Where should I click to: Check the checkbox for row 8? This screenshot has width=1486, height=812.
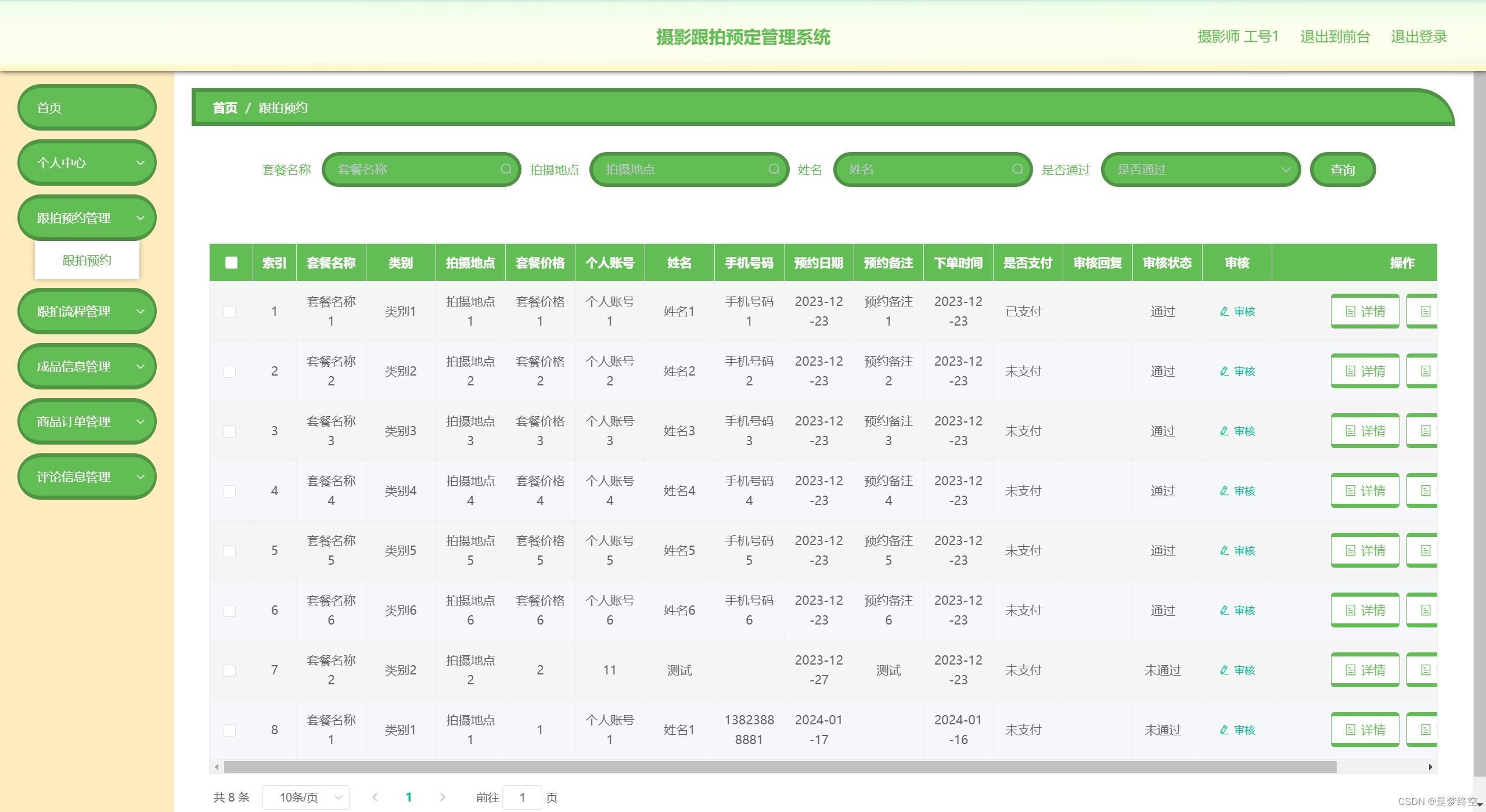[x=230, y=730]
